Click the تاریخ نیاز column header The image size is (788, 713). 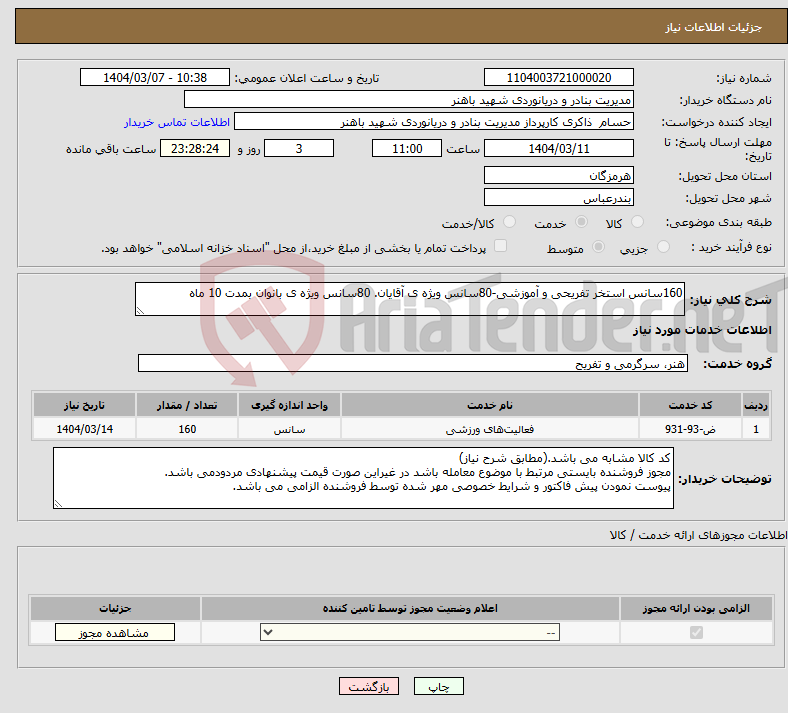[84, 405]
